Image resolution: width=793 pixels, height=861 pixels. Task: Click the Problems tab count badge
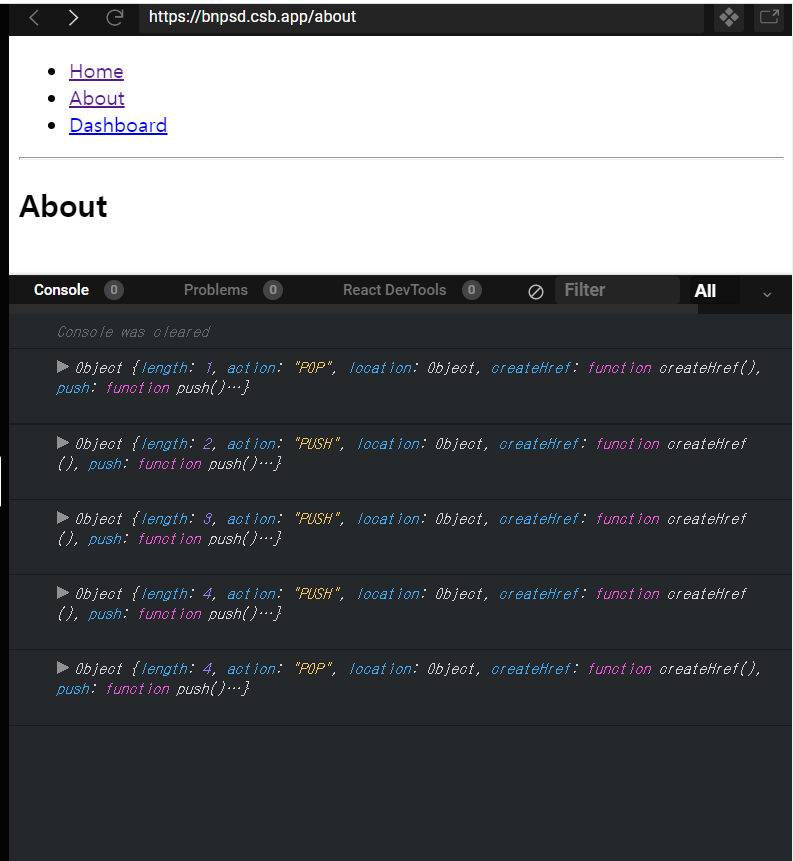[273, 290]
